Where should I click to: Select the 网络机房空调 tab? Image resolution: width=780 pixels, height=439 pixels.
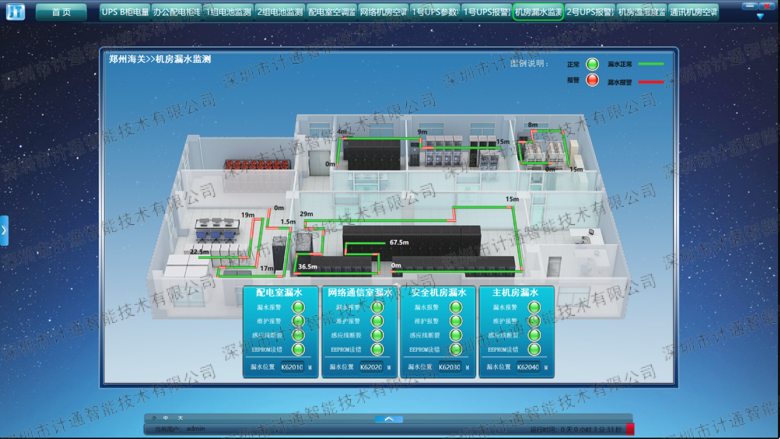(383, 12)
